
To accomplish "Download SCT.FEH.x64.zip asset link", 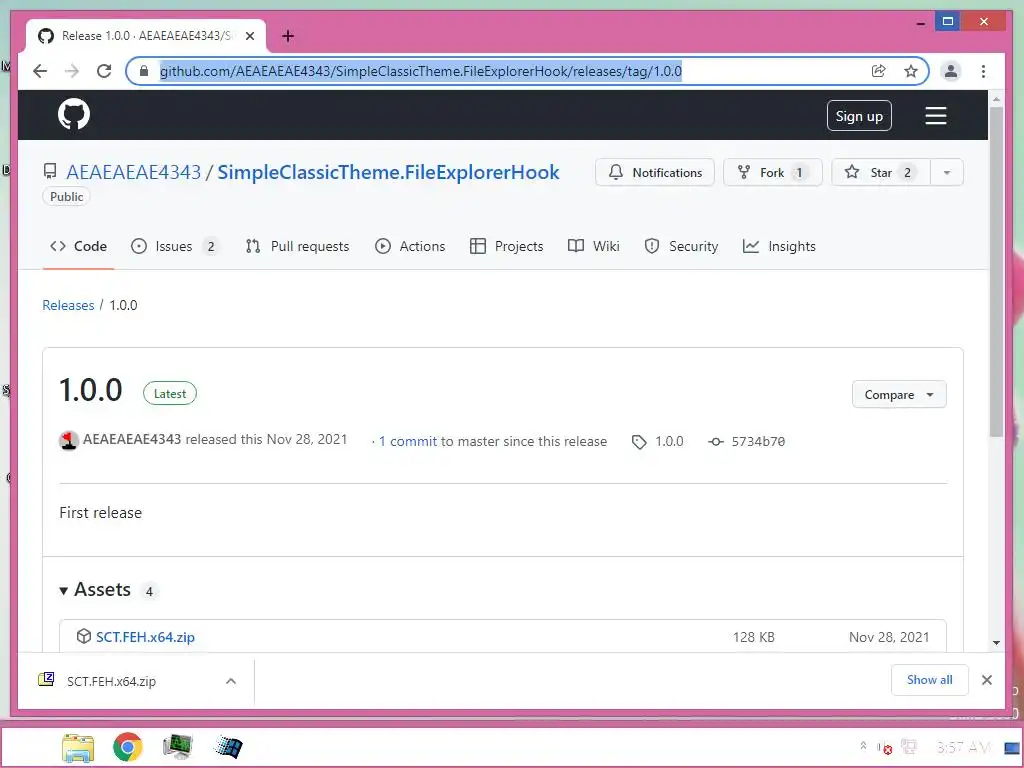I will (145, 637).
